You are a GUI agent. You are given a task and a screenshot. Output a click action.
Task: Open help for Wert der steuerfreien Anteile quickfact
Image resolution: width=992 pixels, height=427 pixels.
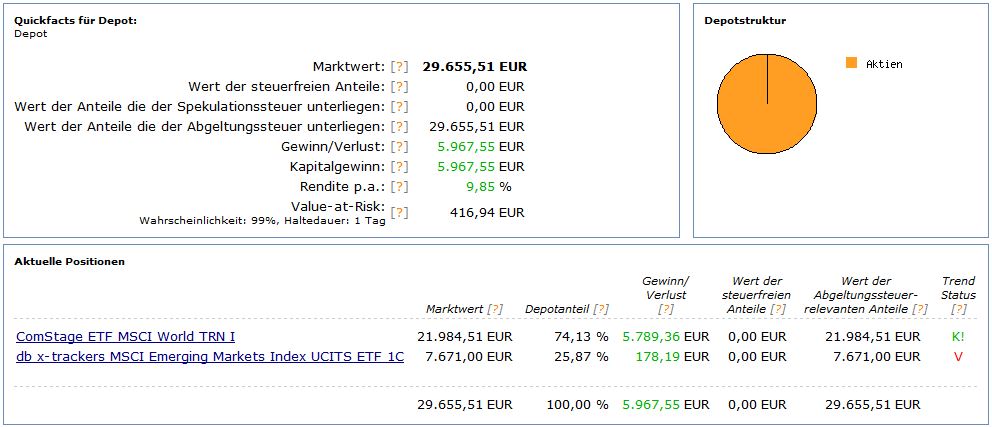tap(399, 87)
